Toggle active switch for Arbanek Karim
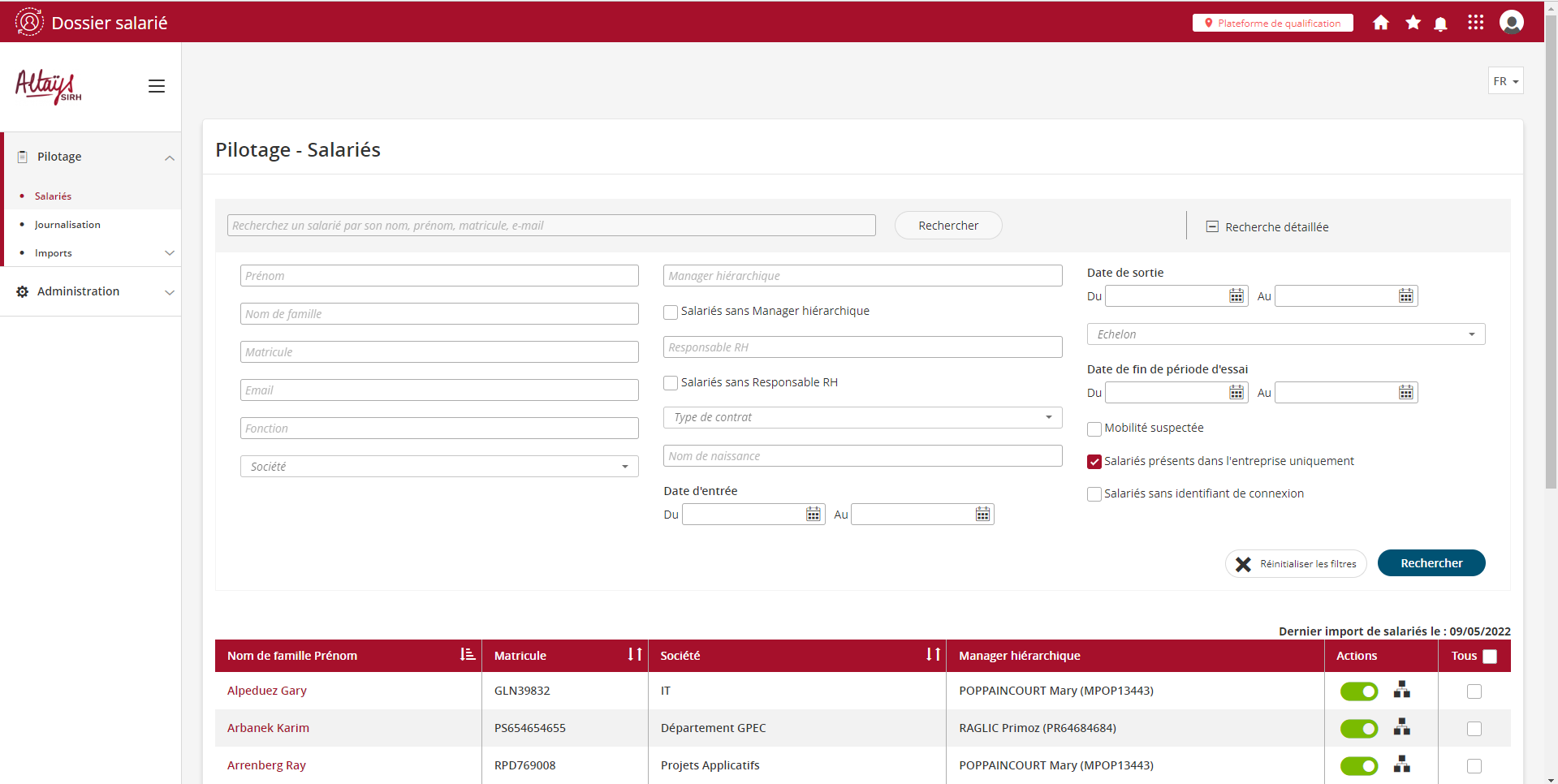The image size is (1558, 784). pos(1358,729)
